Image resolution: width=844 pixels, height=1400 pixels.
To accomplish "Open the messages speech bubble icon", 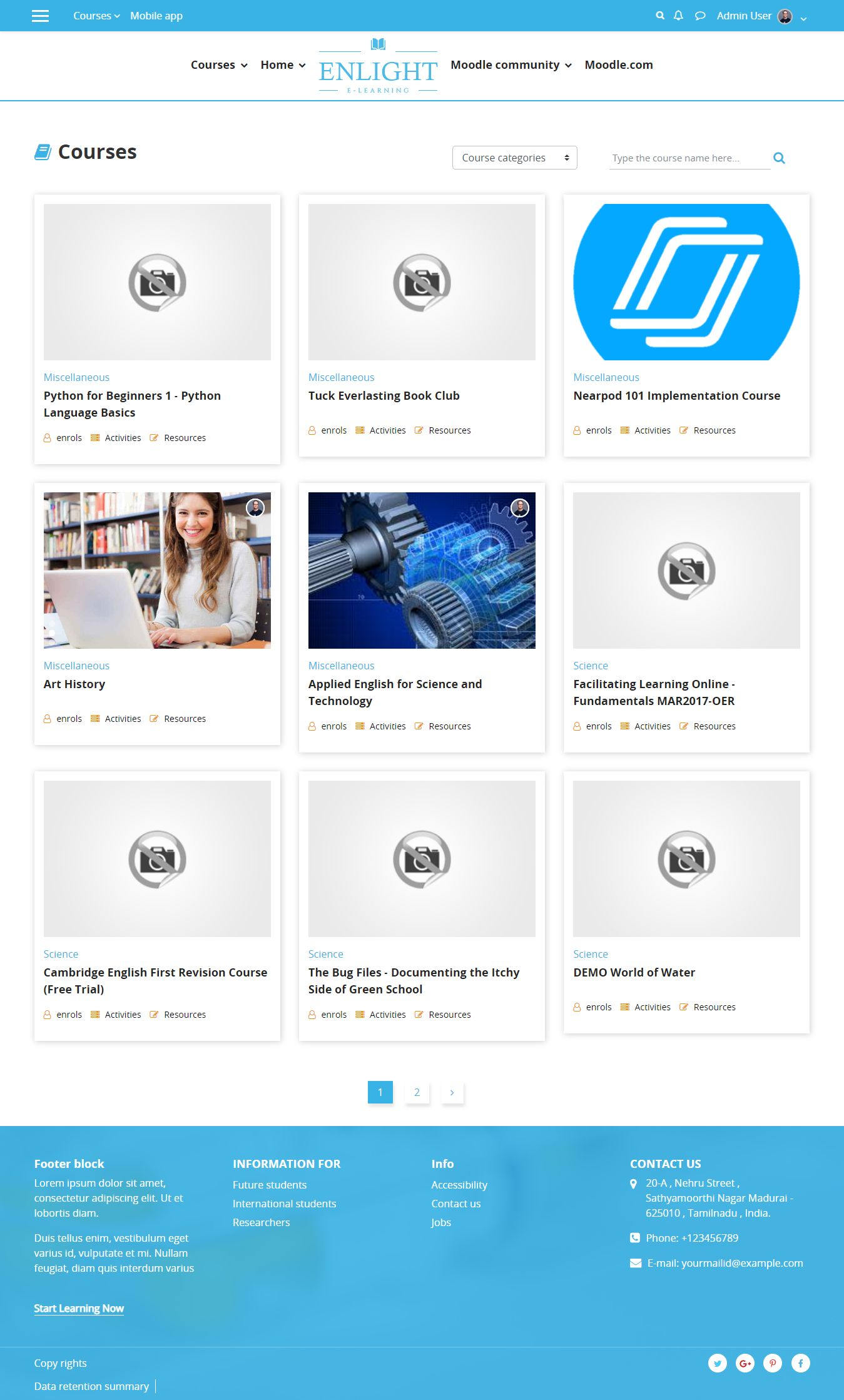I will coord(700,16).
